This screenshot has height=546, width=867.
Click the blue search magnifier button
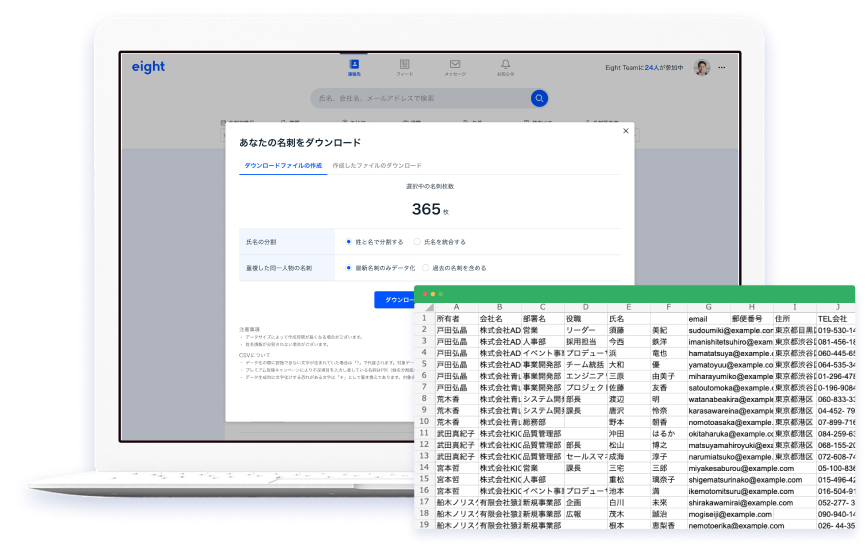click(539, 98)
